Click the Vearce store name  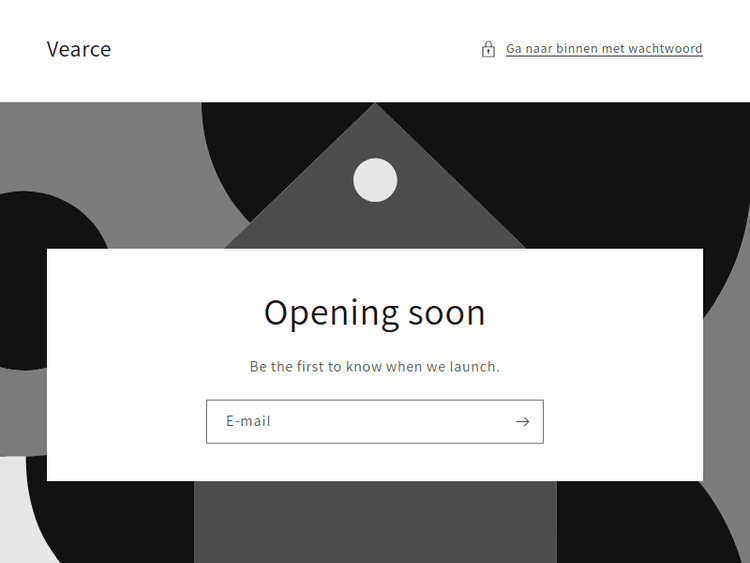click(79, 49)
